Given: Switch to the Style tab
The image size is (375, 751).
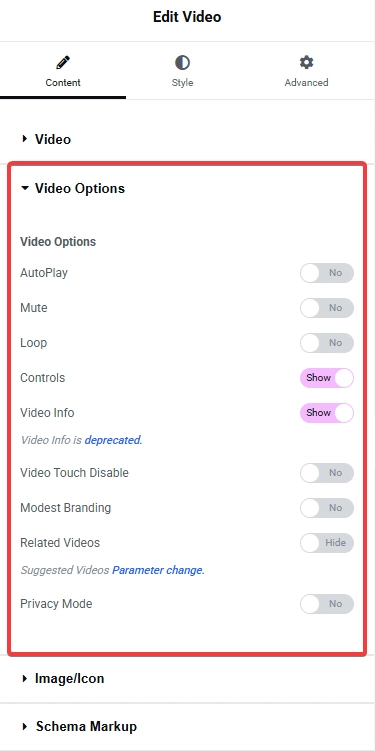Looking at the screenshot, I should [x=182, y=71].
